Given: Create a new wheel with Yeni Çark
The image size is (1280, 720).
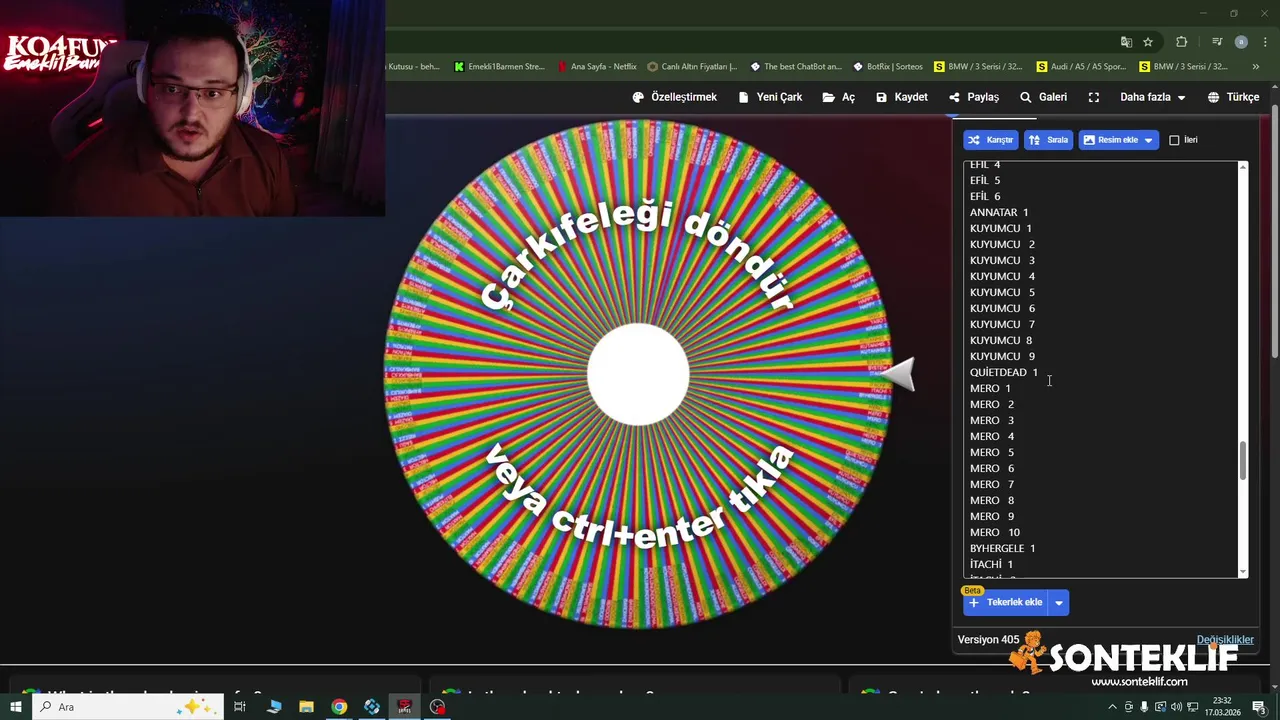Looking at the screenshot, I should pyautogui.click(x=770, y=97).
